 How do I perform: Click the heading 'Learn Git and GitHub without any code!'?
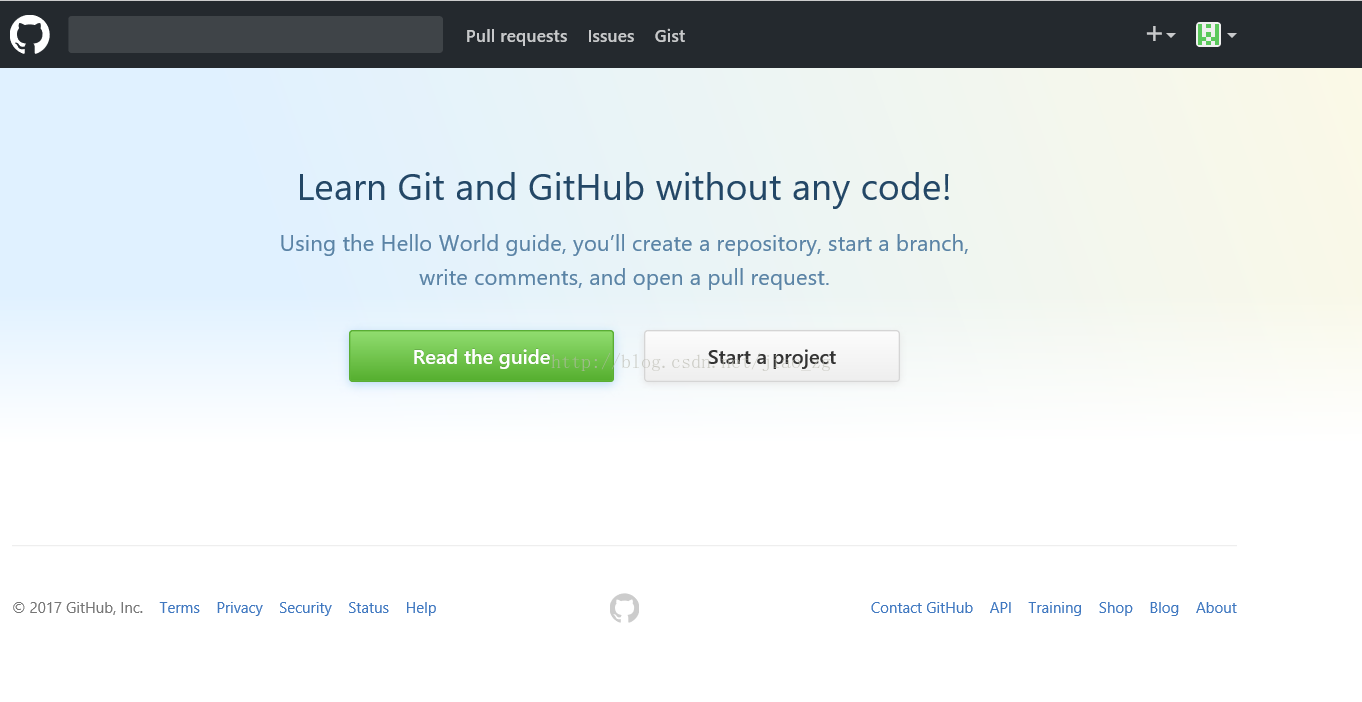pyautogui.click(x=624, y=187)
